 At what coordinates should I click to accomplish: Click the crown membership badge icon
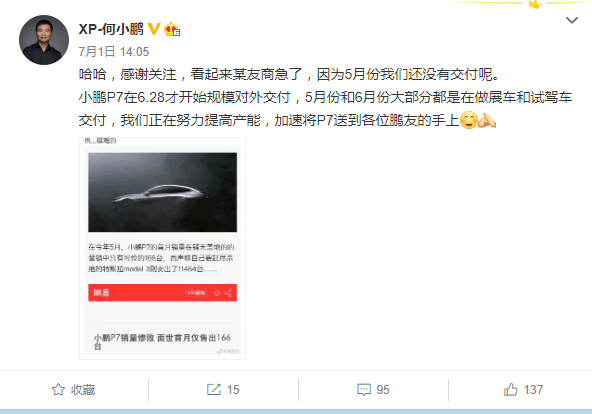tap(172, 29)
